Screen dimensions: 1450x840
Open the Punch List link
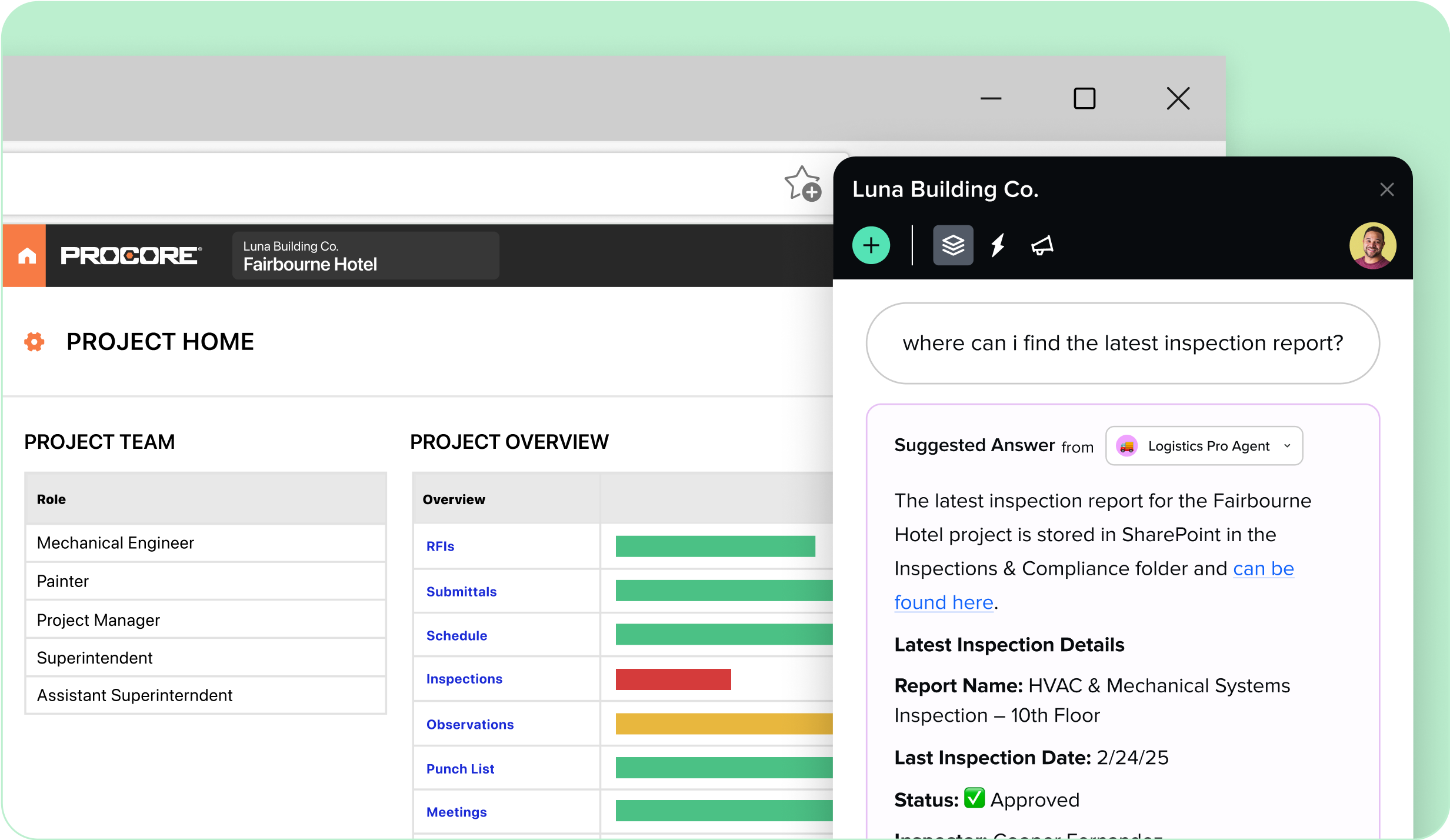(x=460, y=769)
